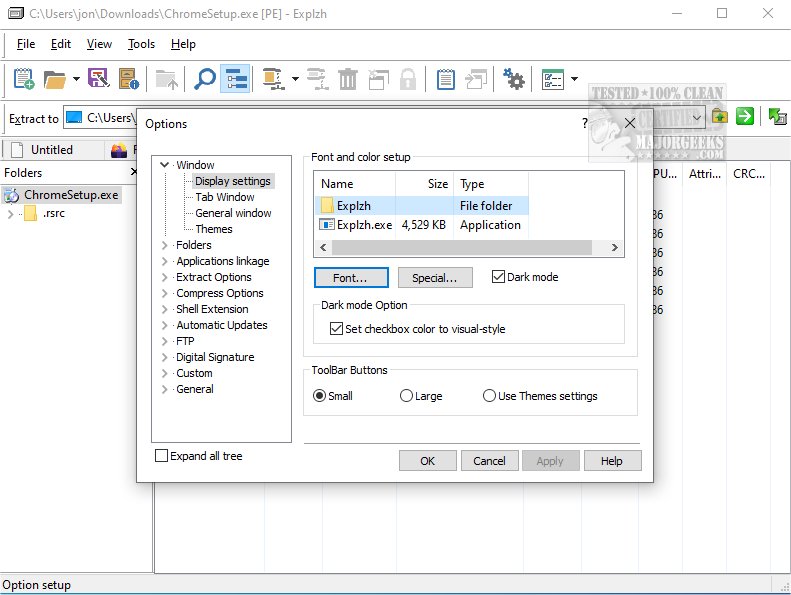Click the padlock toolbar icon

click(x=408, y=79)
